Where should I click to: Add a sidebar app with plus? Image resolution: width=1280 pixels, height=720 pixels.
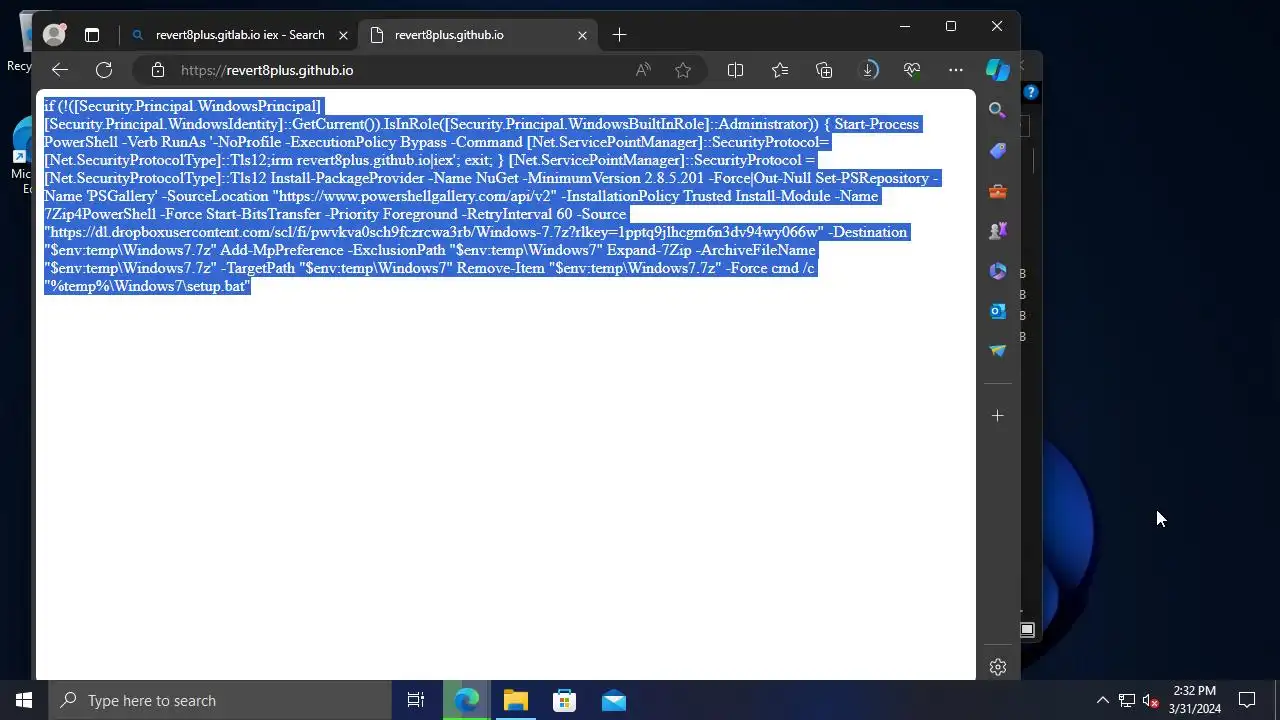[997, 415]
